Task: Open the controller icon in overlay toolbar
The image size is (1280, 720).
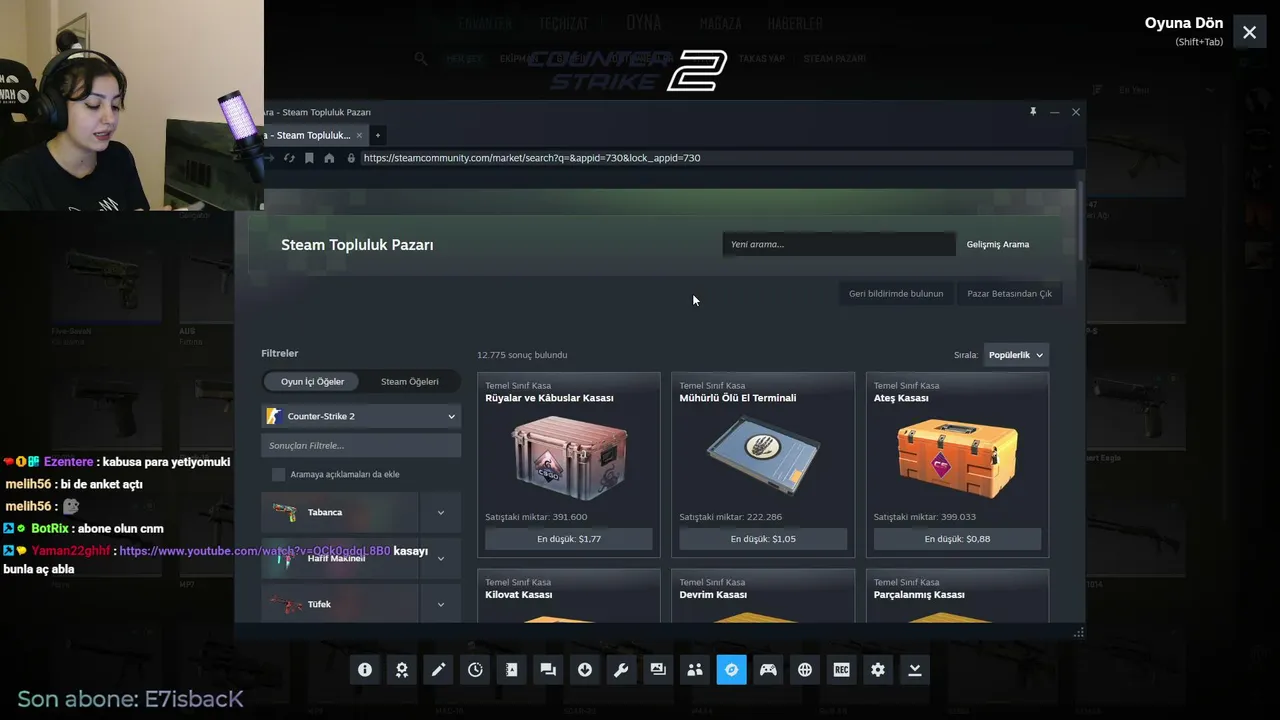Action: [768, 670]
